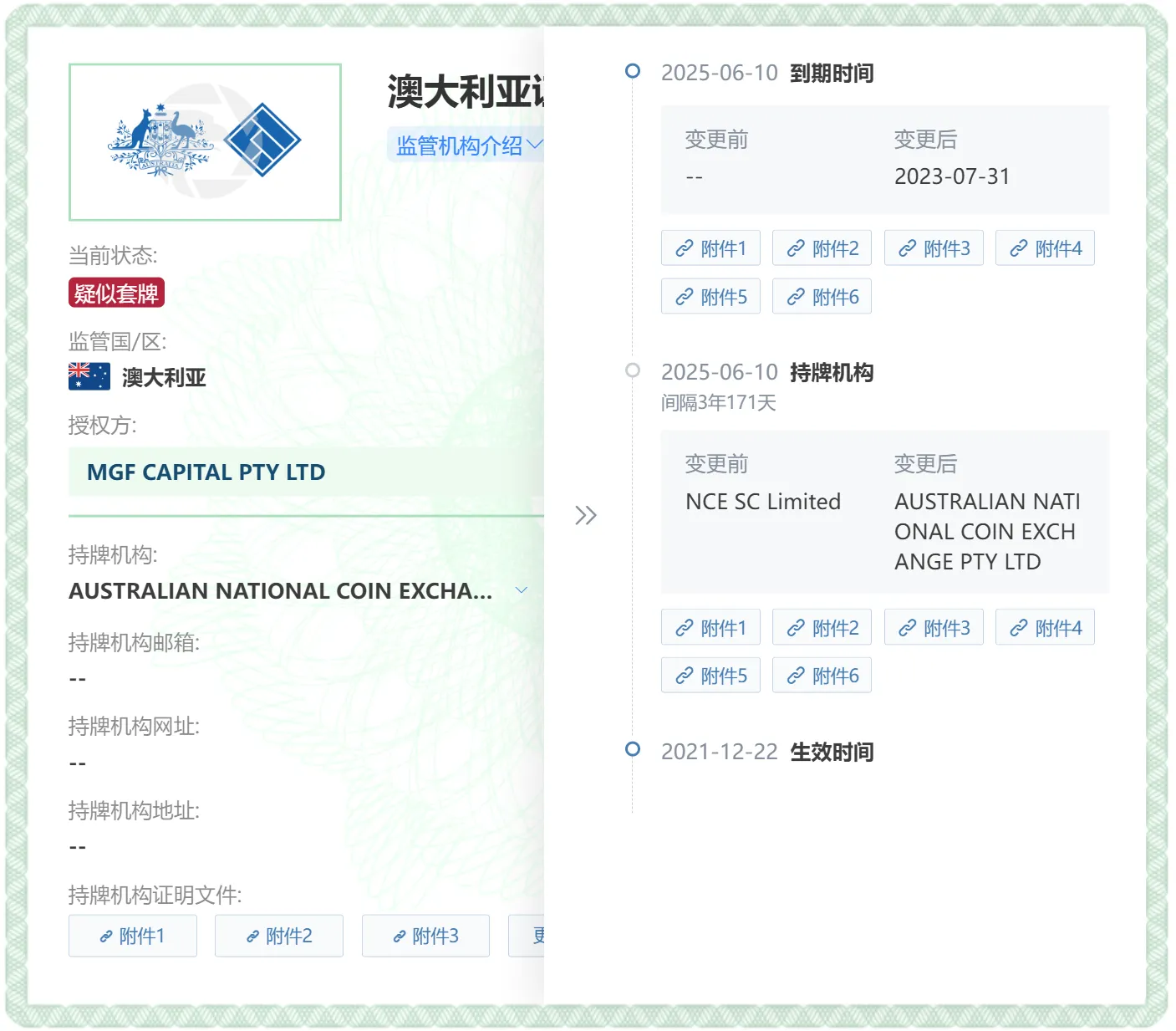The image size is (1176, 1031).
Task: Open 附件1 in the 持牌机构 change record
Action: (710, 628)
